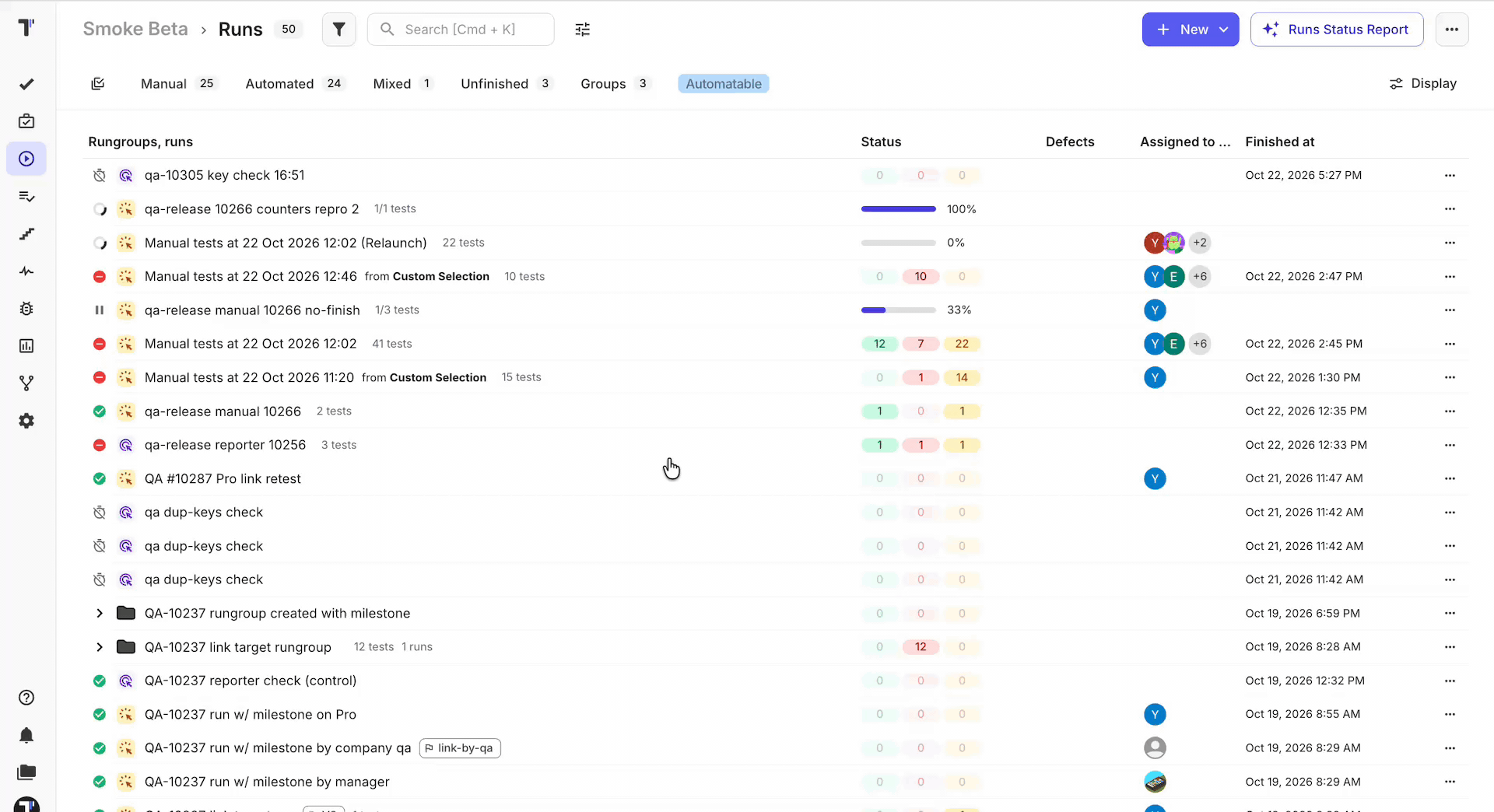Go to Smoke Beta breadcrumb link
The width and height of the screenshot is (1494, 812).
tap(135, 29)
